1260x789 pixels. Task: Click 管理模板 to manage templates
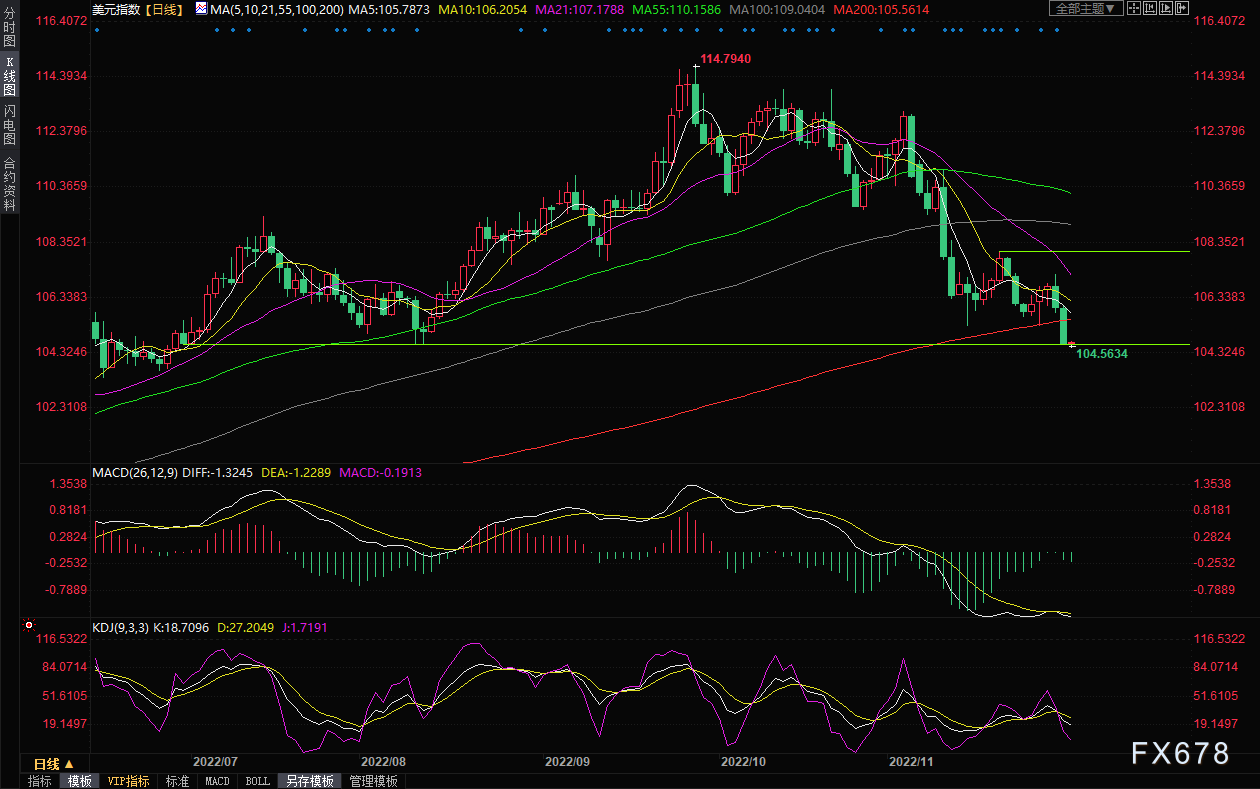[373, 781]
